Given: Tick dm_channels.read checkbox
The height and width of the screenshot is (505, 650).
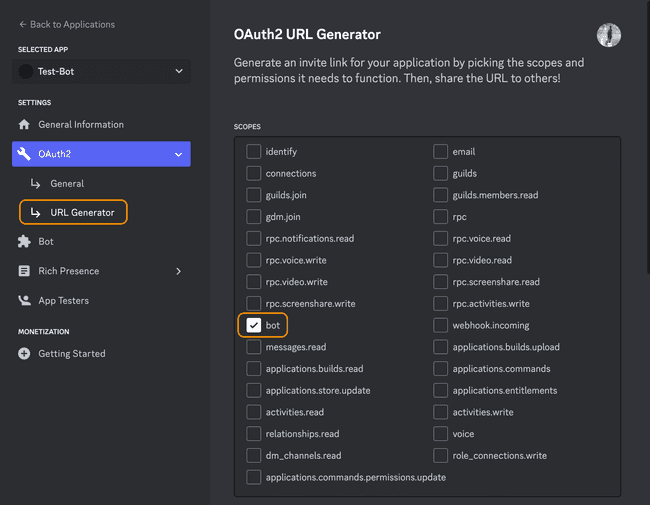Looking at the screenshot, I should (x=254, y=455).
